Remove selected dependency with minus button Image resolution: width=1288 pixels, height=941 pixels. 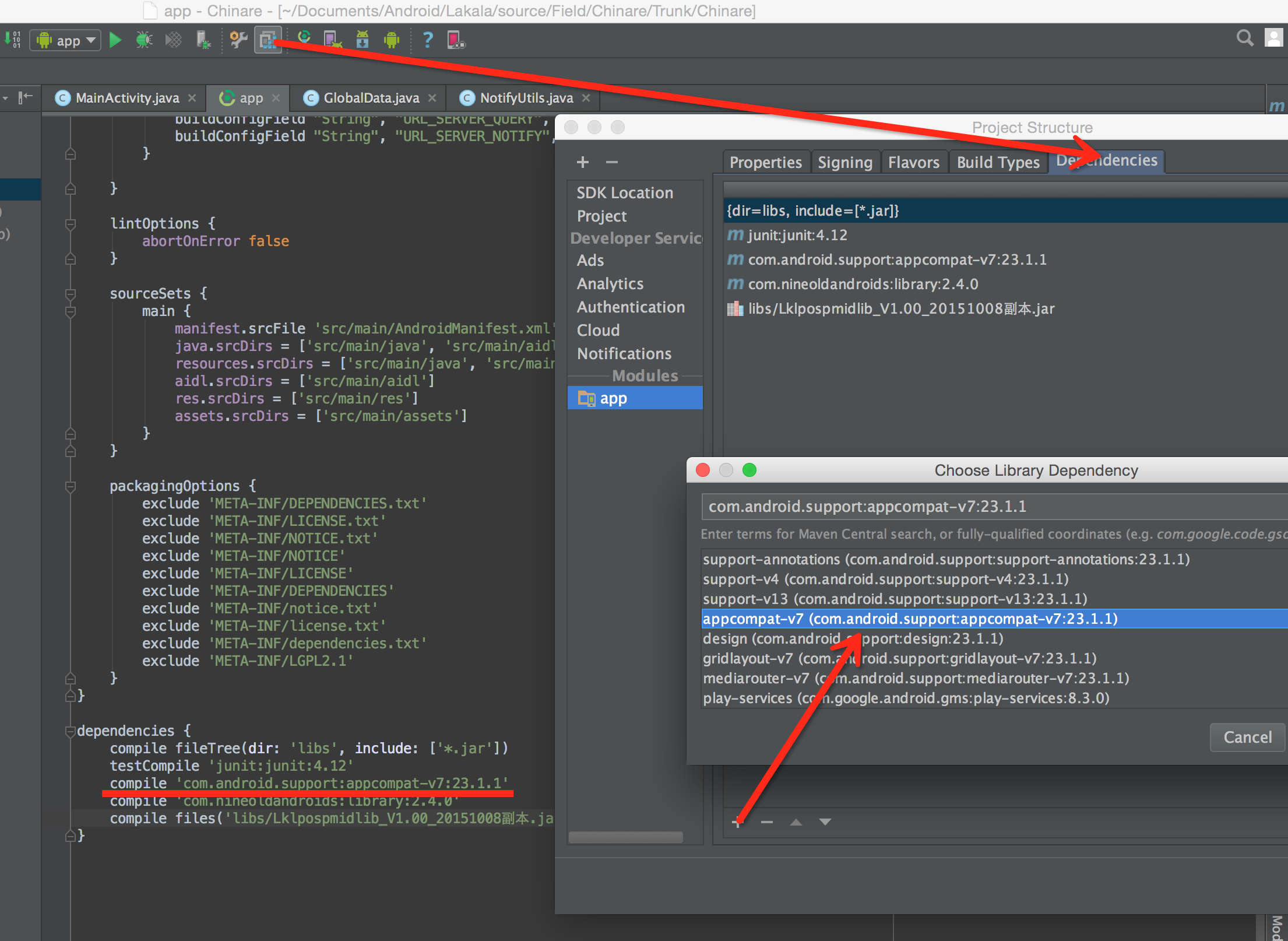click(x=767, y=821)
